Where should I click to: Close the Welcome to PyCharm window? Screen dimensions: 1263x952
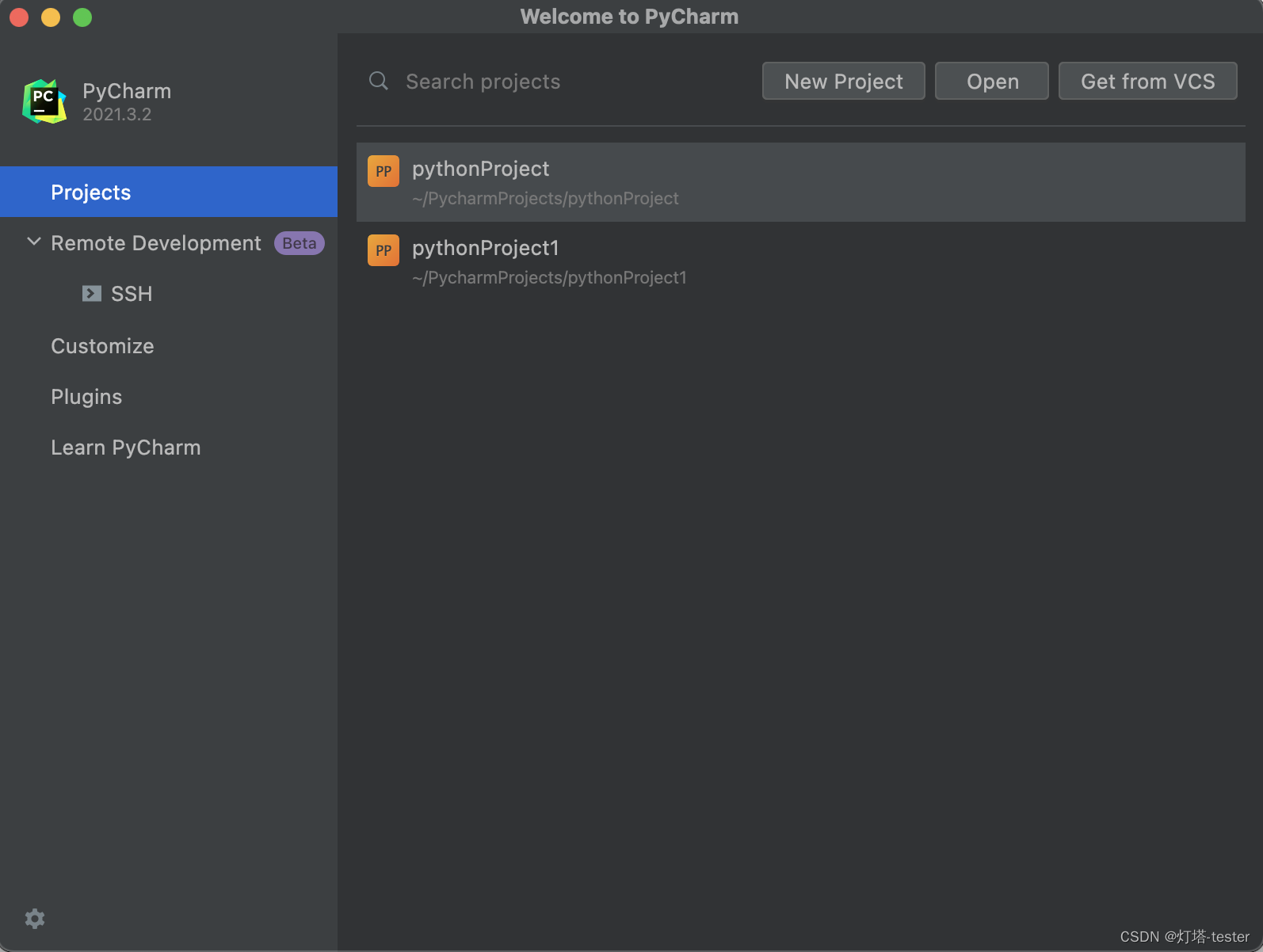point(19,17)
